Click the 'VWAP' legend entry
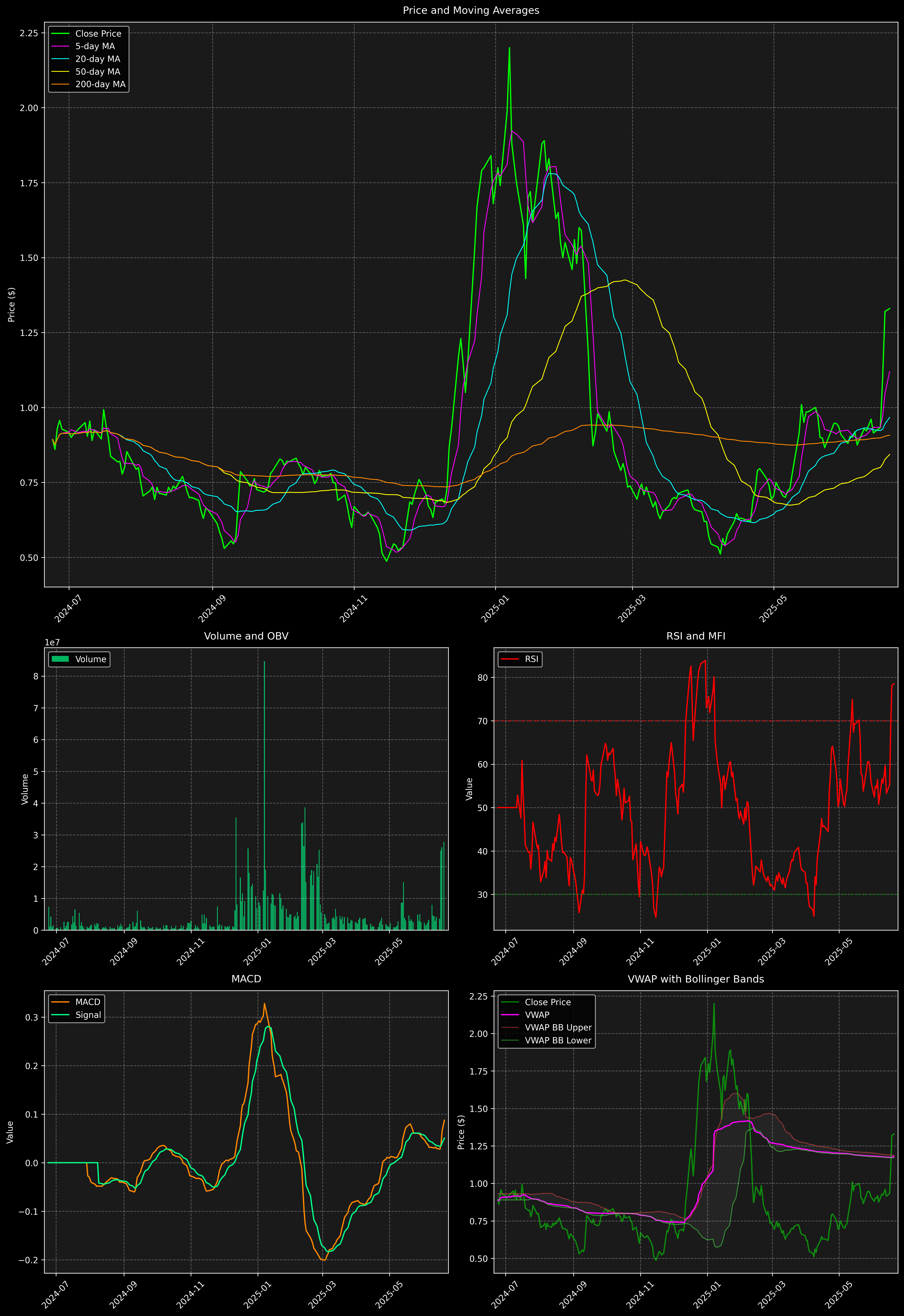This screenshot has width=904, height=1316. 537,1015
